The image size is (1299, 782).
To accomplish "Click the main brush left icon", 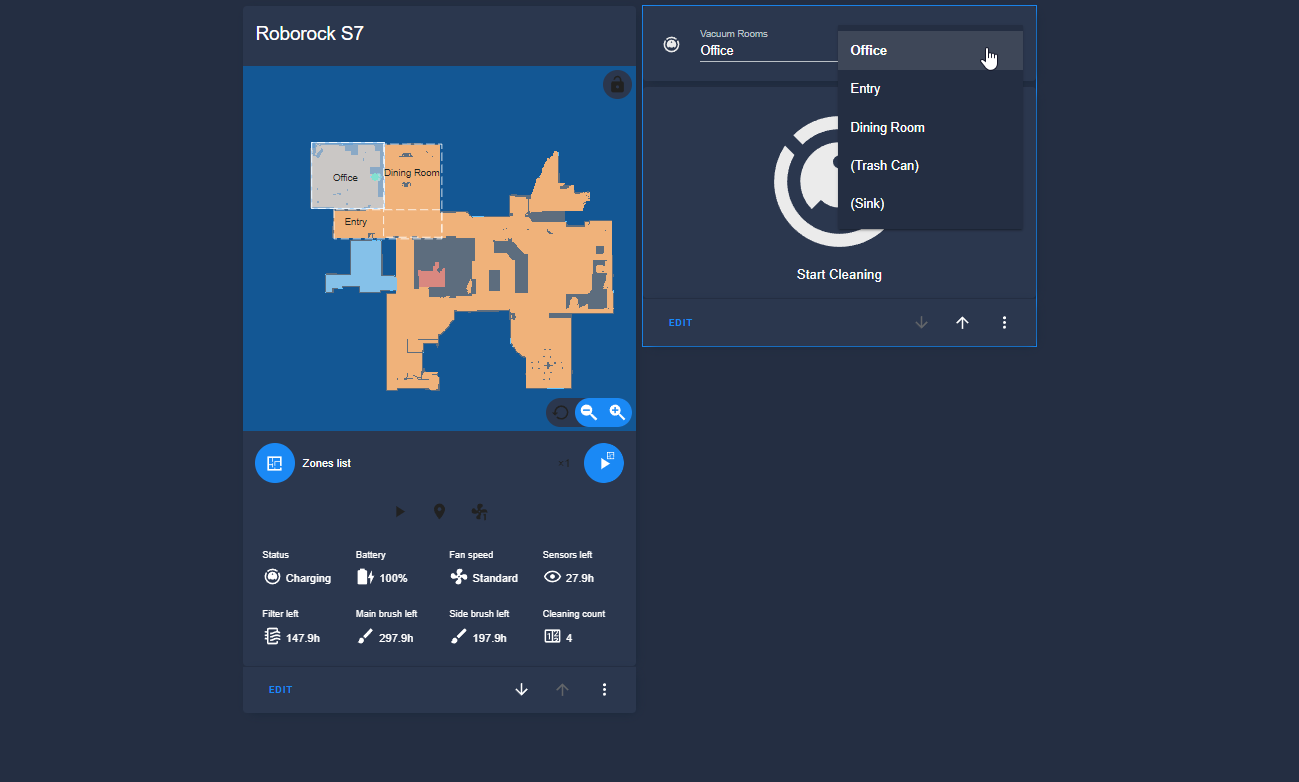I will [365, 636].
